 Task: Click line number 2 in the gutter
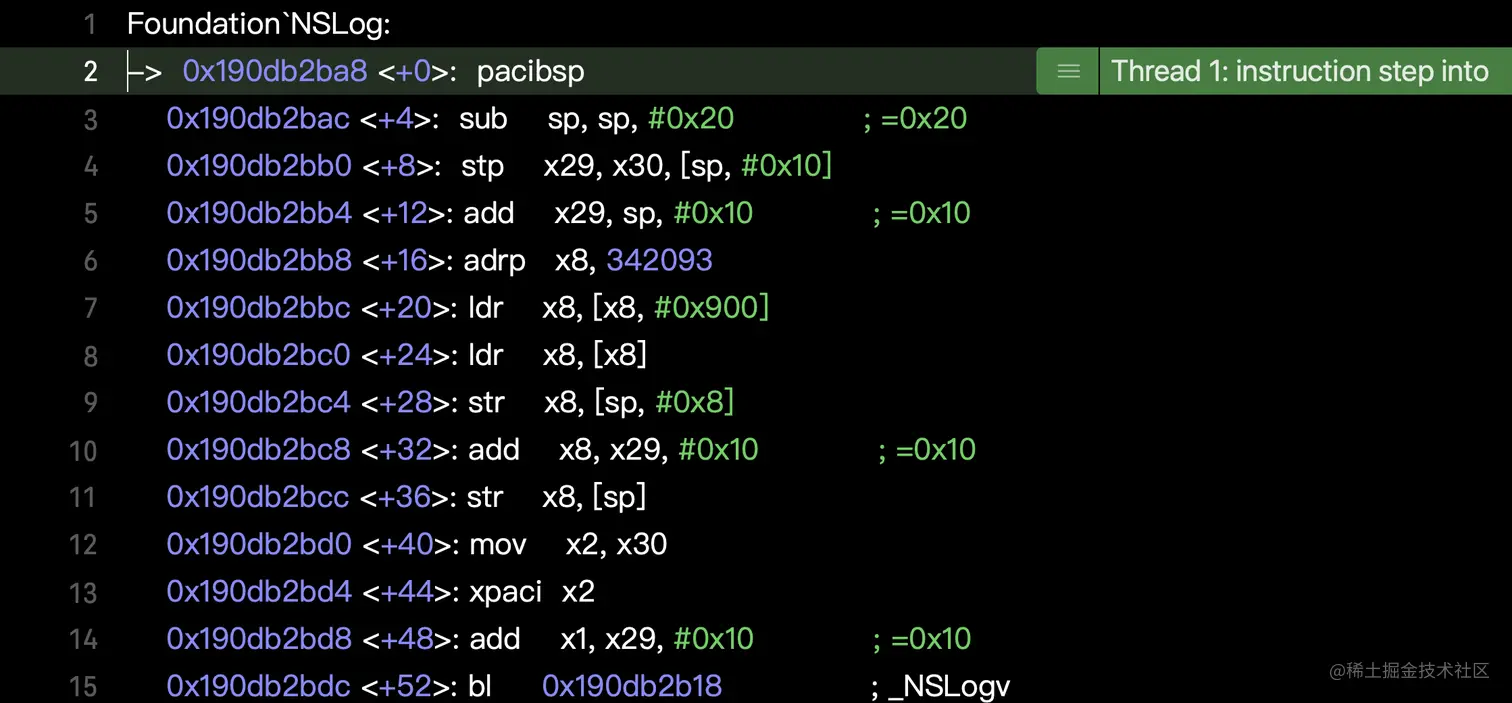(90, 71)
